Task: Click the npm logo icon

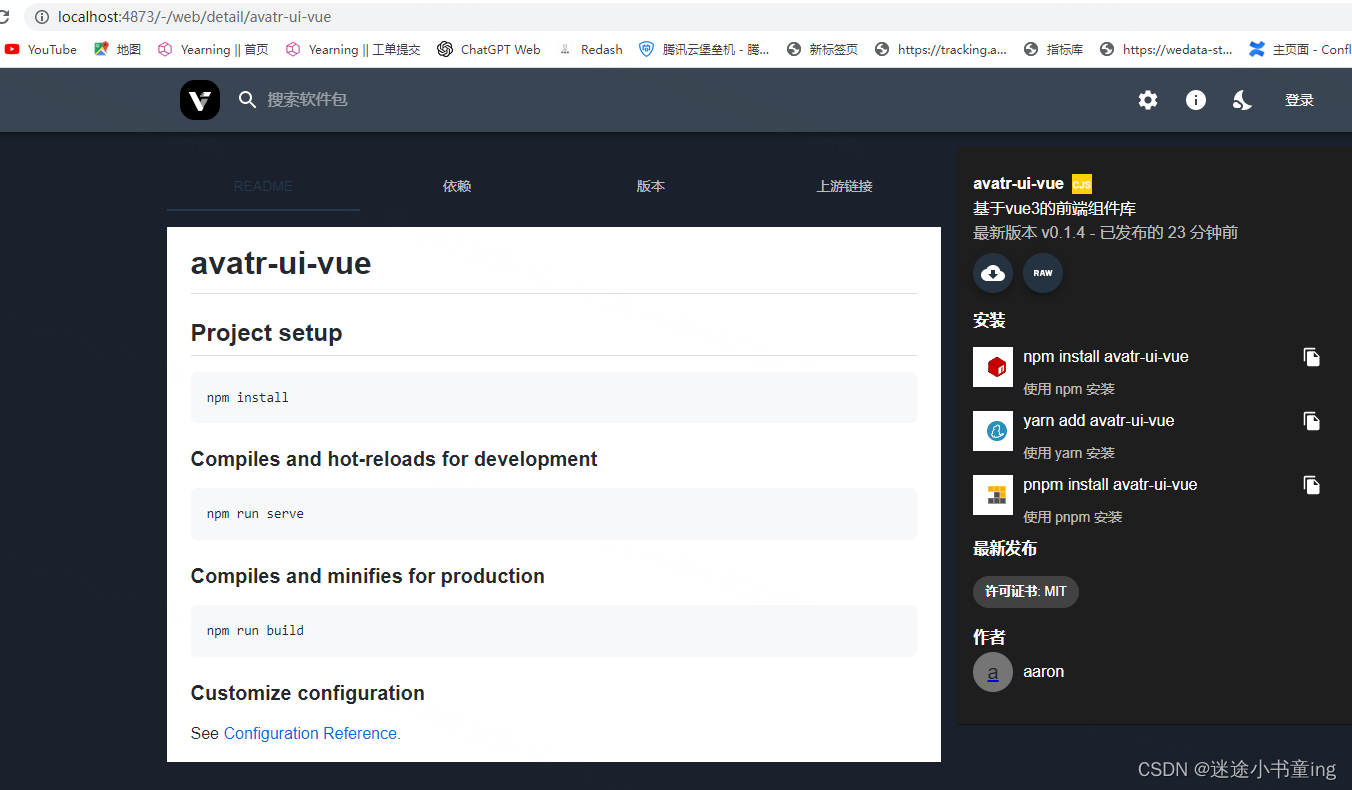Action: (x=993, y=367)
